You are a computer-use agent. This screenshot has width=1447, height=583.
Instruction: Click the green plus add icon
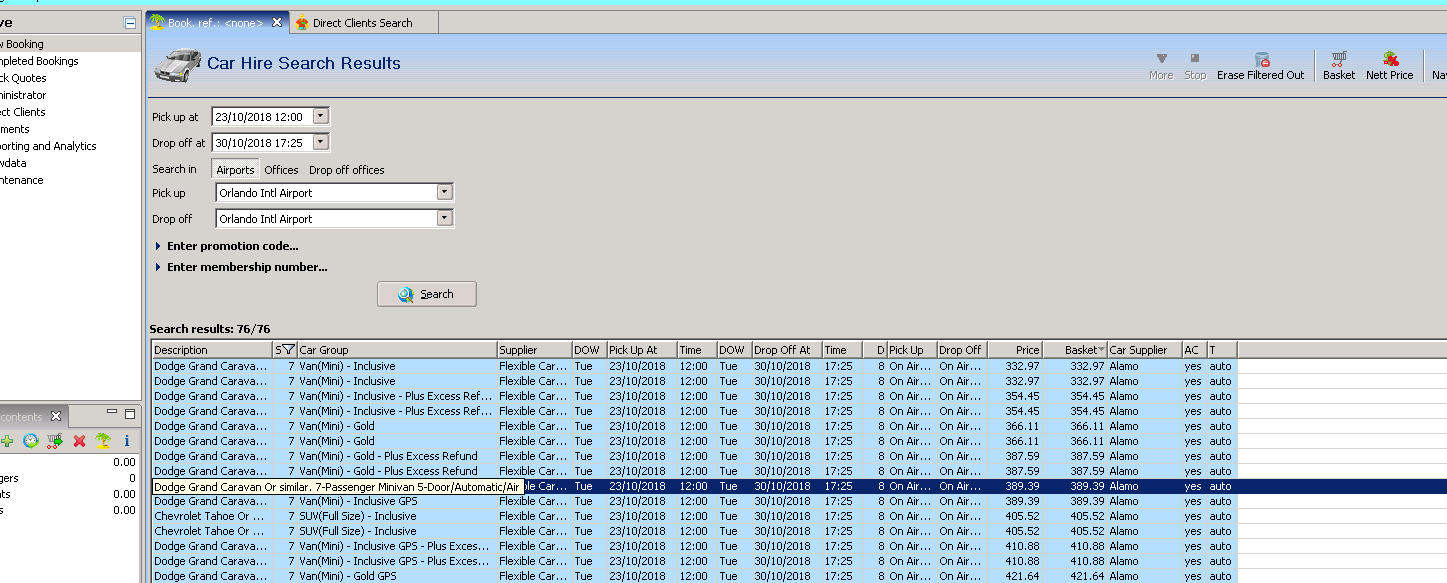[7, 441]
